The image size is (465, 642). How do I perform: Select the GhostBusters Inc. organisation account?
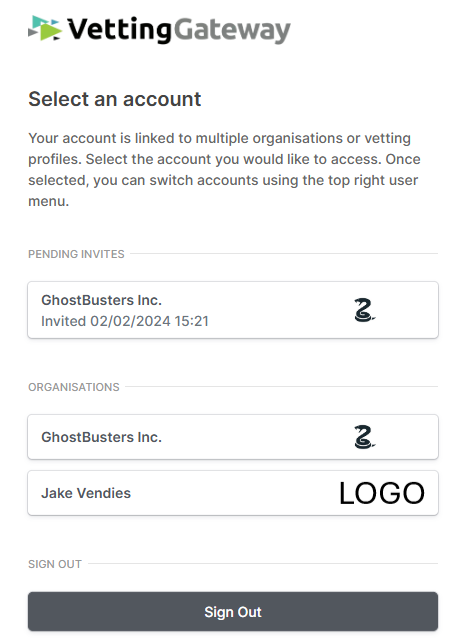click(x=233, y=437)
